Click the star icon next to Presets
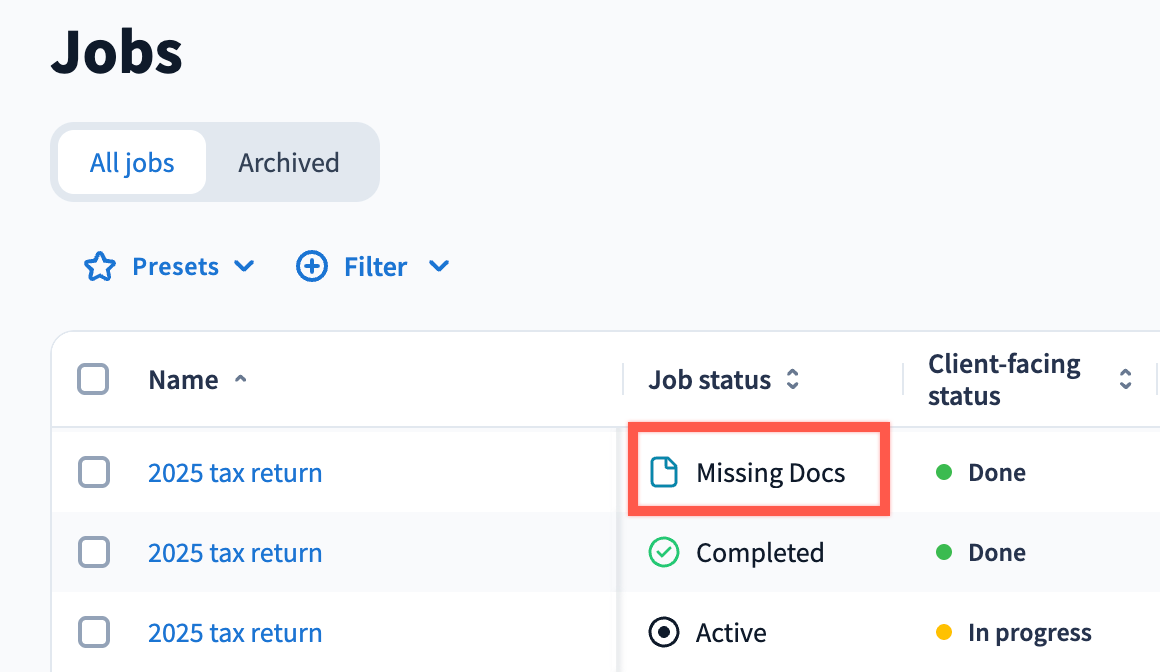1160x672 pixels. (x=99, y=267)
